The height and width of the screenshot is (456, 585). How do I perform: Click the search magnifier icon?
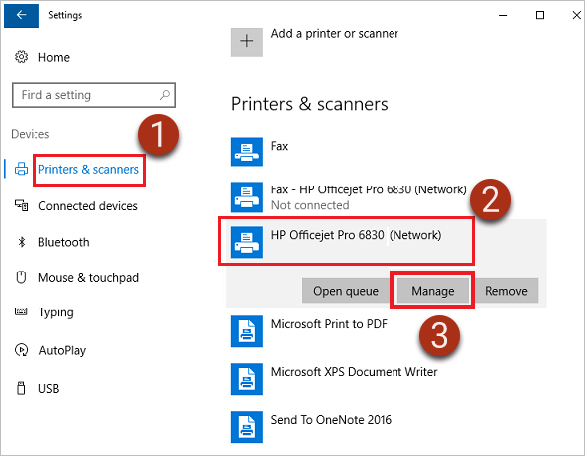point(165,95)
